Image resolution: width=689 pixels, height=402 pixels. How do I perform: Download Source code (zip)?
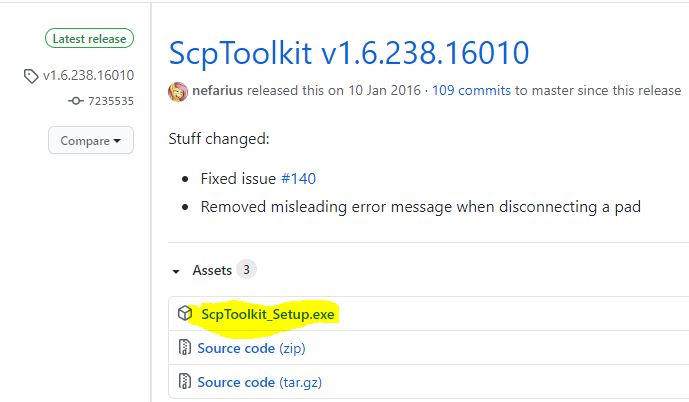(251, 348)
